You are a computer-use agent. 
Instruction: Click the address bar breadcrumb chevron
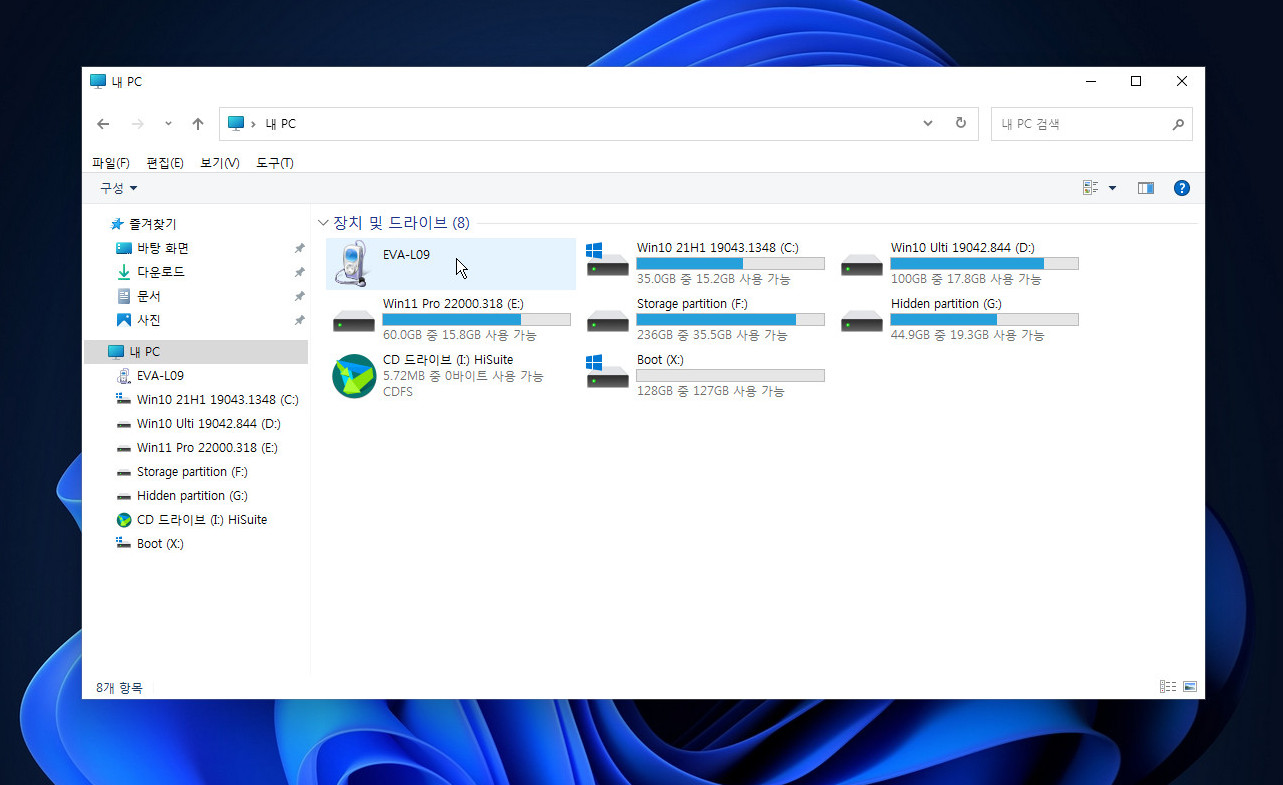pyautogui.click(x=254, y=124)
